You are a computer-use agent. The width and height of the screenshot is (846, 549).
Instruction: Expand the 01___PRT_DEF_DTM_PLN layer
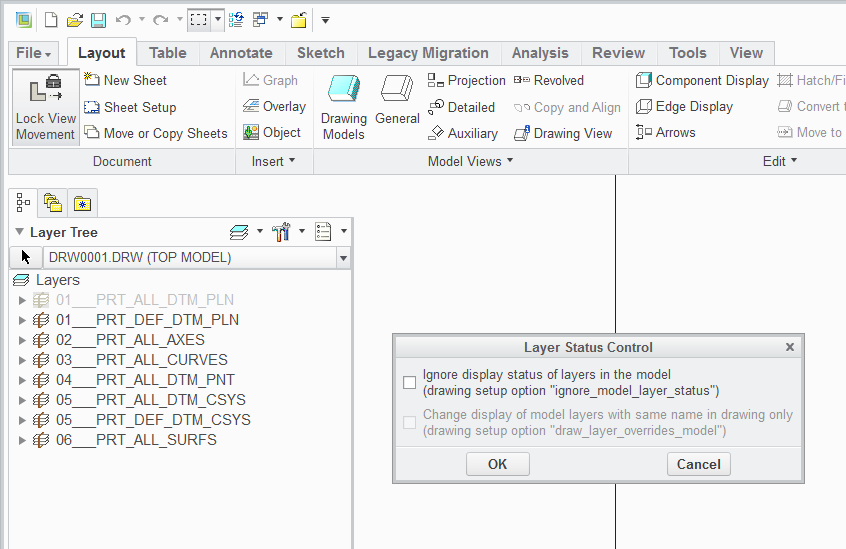click(x=22, y=320)
